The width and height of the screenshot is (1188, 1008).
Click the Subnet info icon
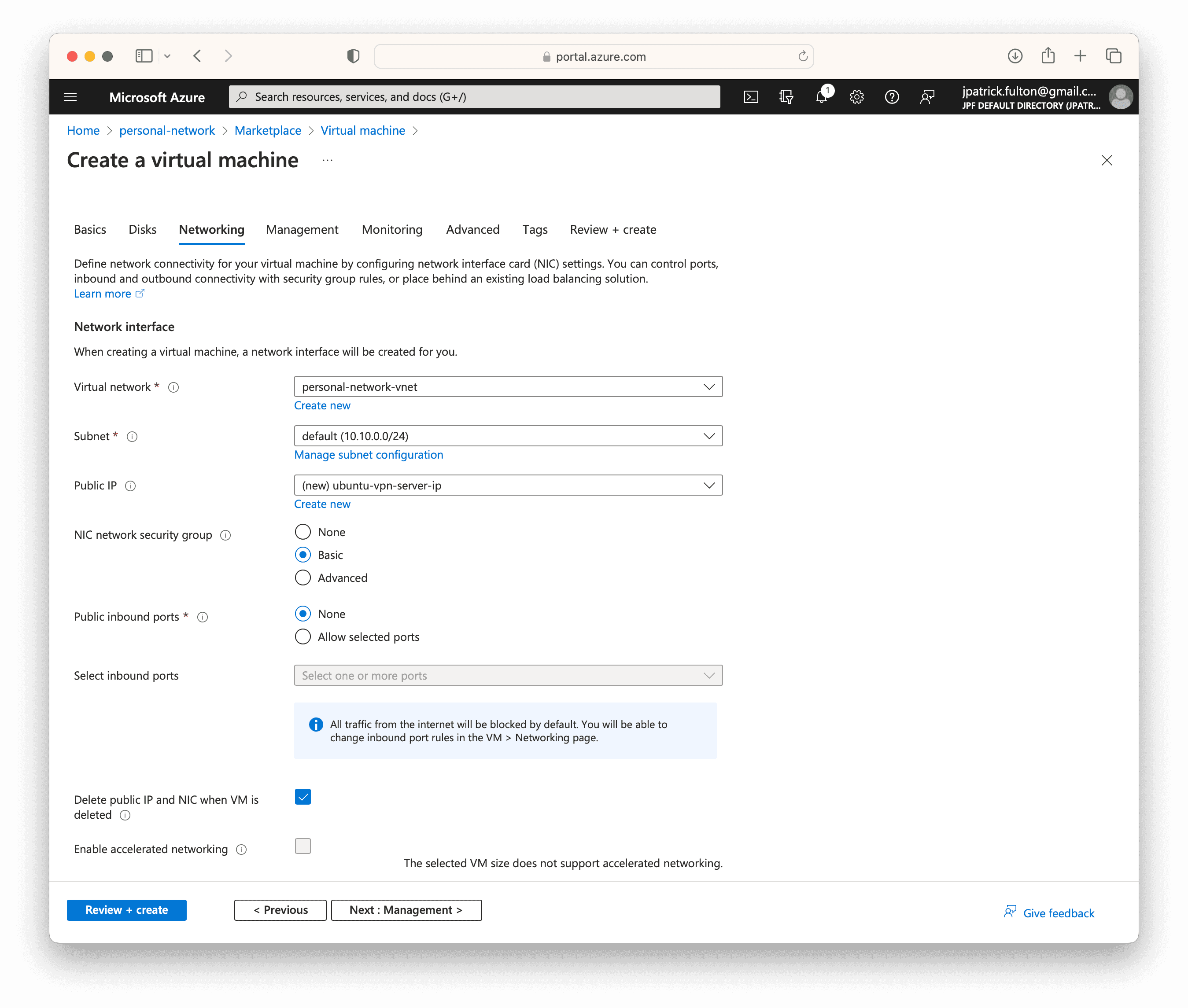(132, 437)
